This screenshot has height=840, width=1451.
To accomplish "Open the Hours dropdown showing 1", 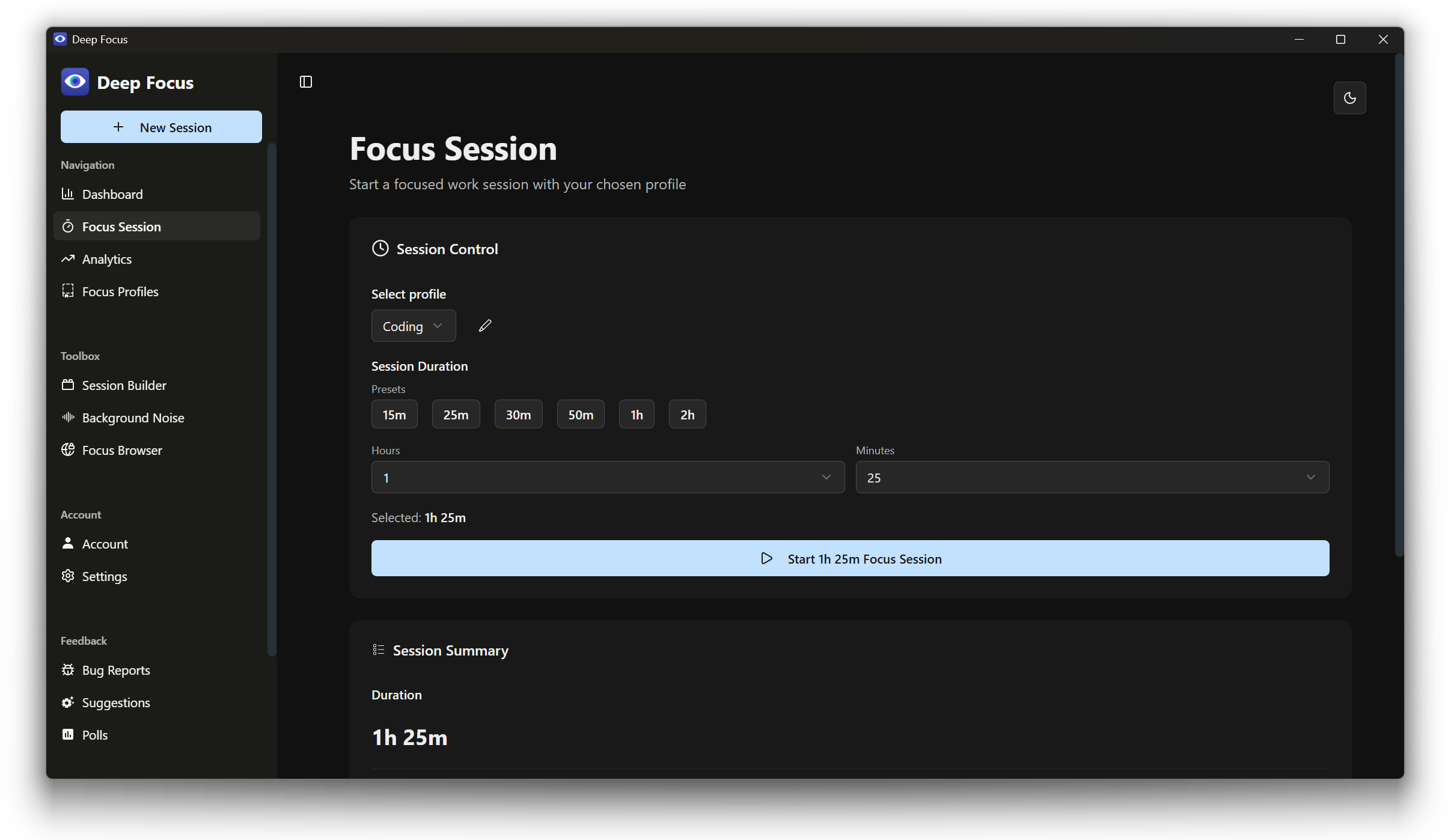I will 608,477.
